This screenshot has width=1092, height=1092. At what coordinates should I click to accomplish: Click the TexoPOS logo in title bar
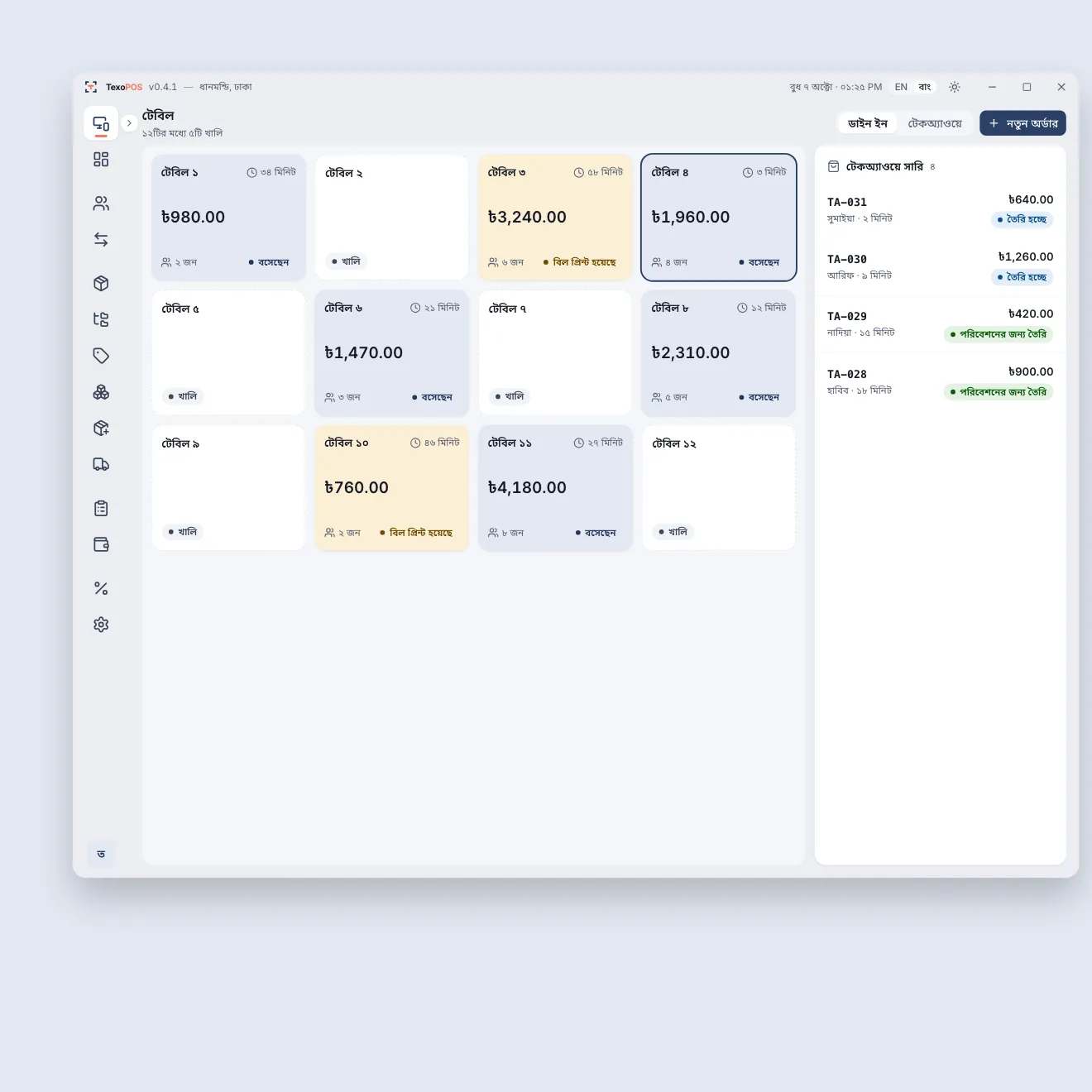(x=91, y=87)
